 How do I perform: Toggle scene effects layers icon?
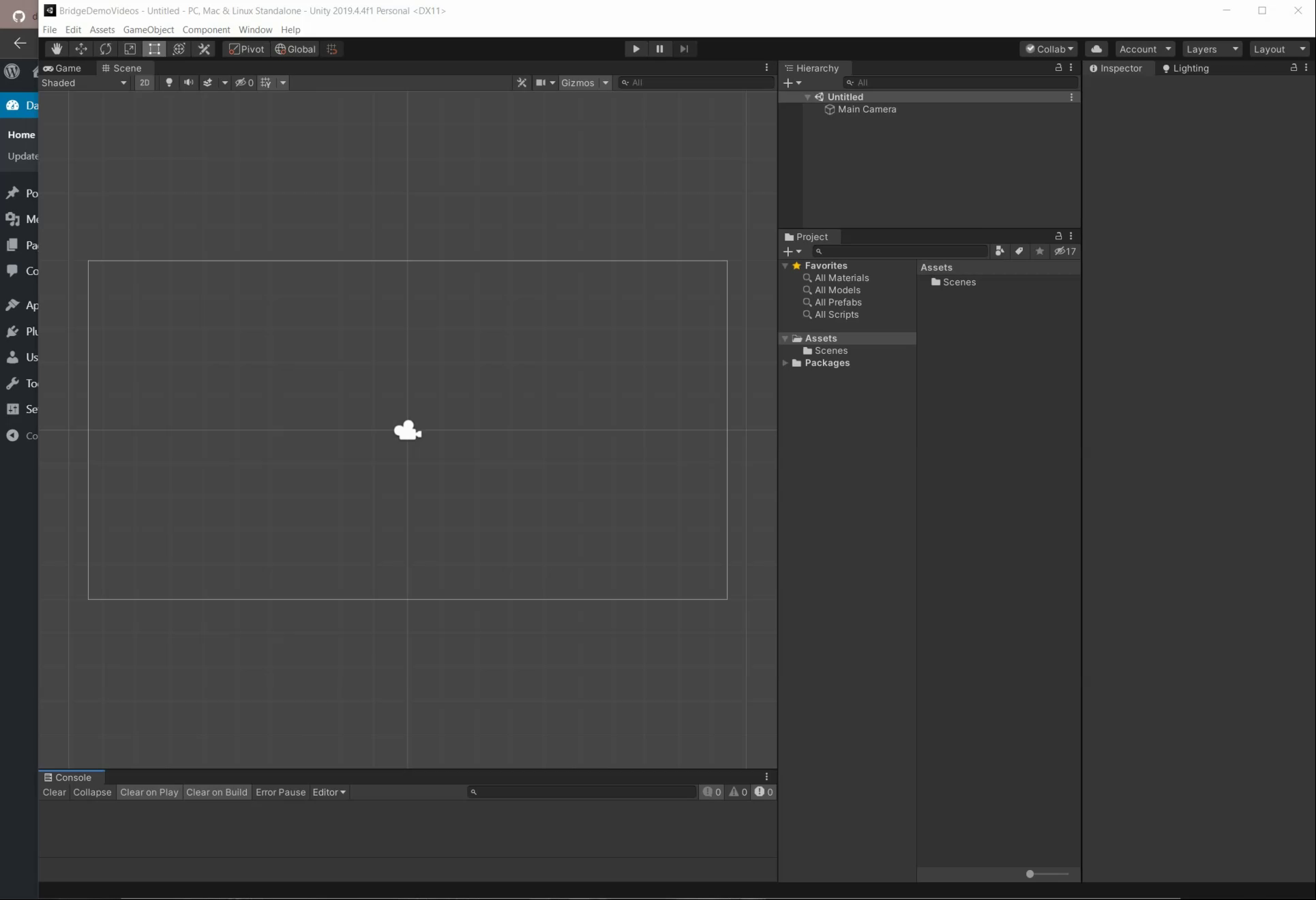point(208,82)
